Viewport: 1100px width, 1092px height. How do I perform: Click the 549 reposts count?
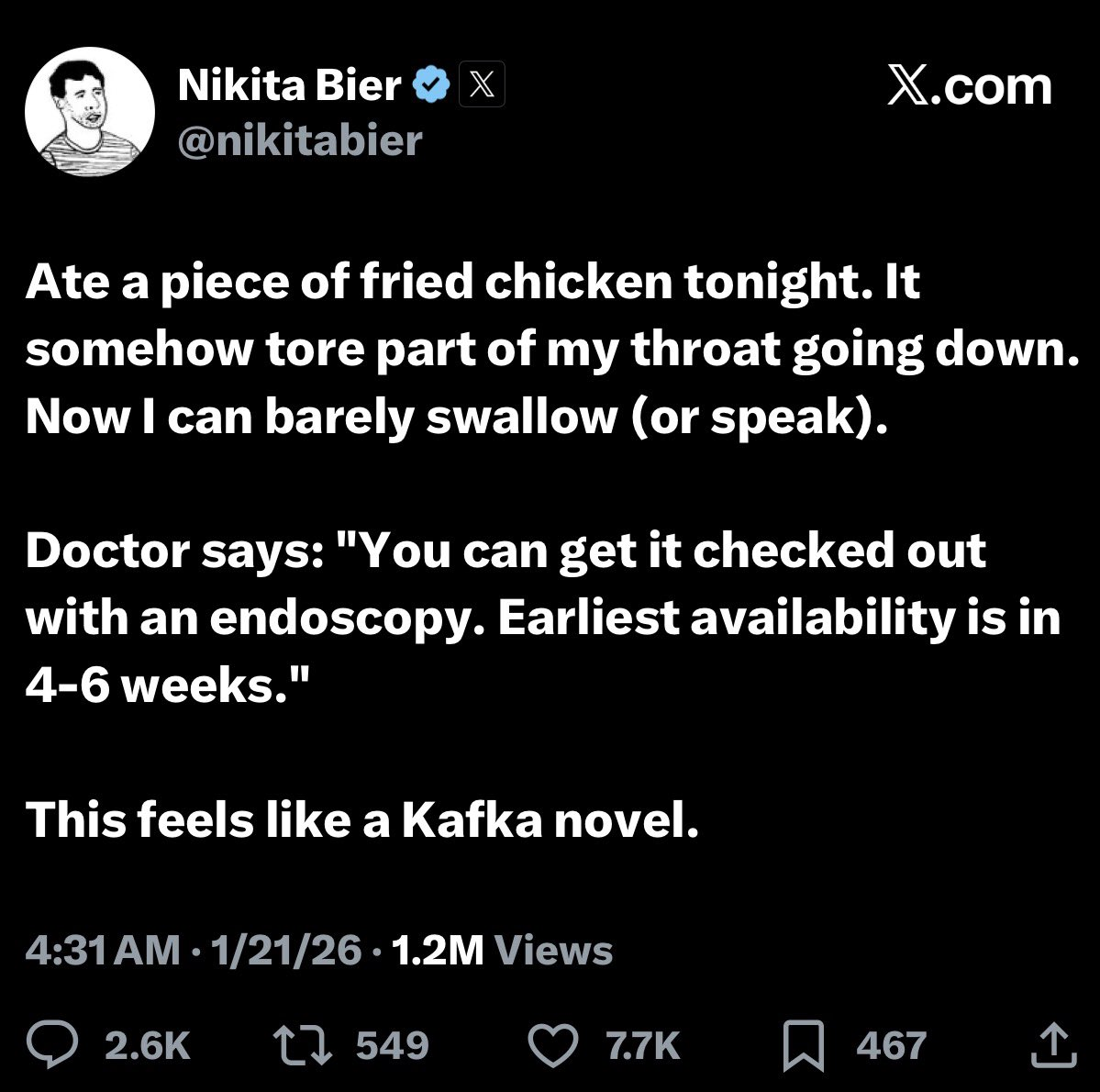(392, 1046)
